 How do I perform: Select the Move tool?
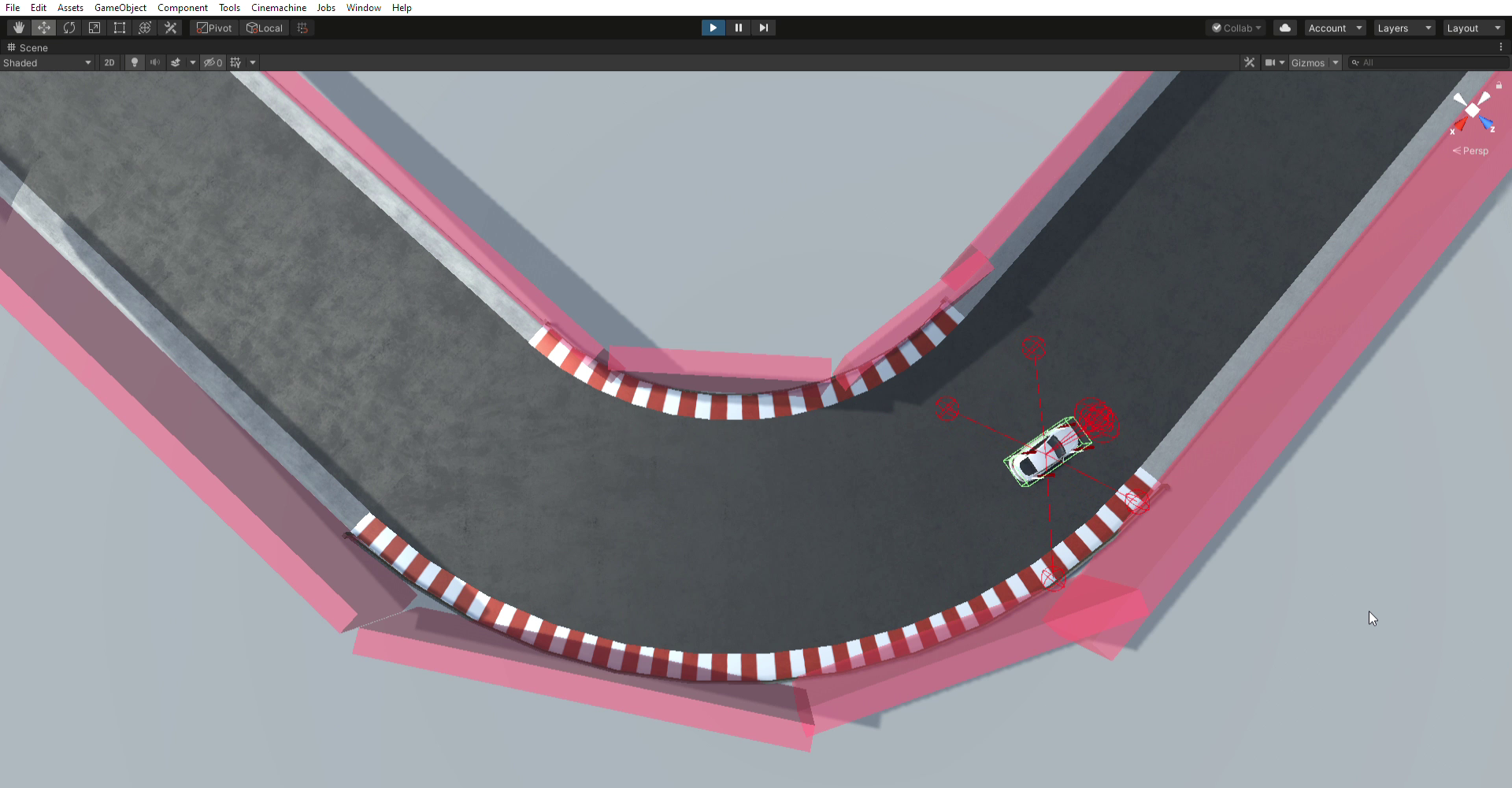[44, 28]
